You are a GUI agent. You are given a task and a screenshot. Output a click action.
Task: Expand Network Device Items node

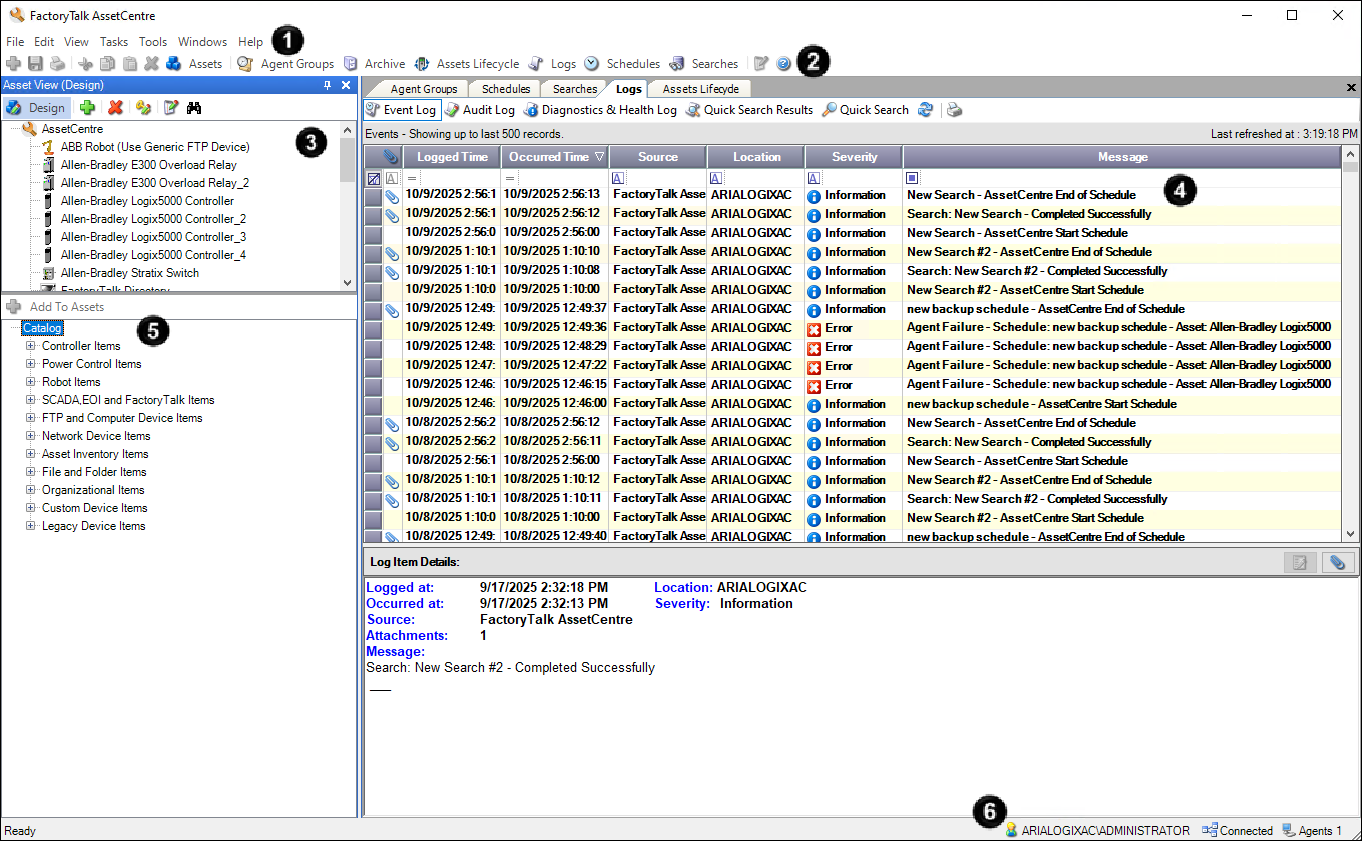coord(31,436)
